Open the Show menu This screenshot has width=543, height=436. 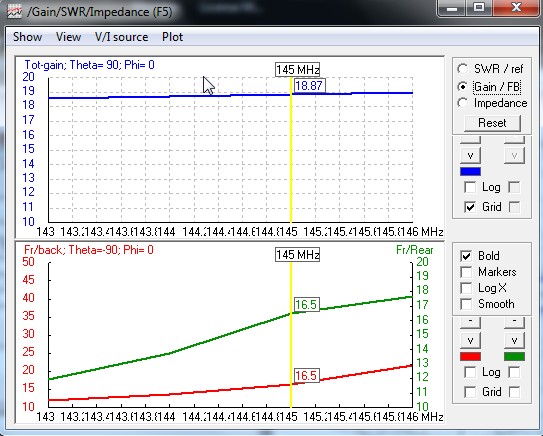click(x=28, y=37)
